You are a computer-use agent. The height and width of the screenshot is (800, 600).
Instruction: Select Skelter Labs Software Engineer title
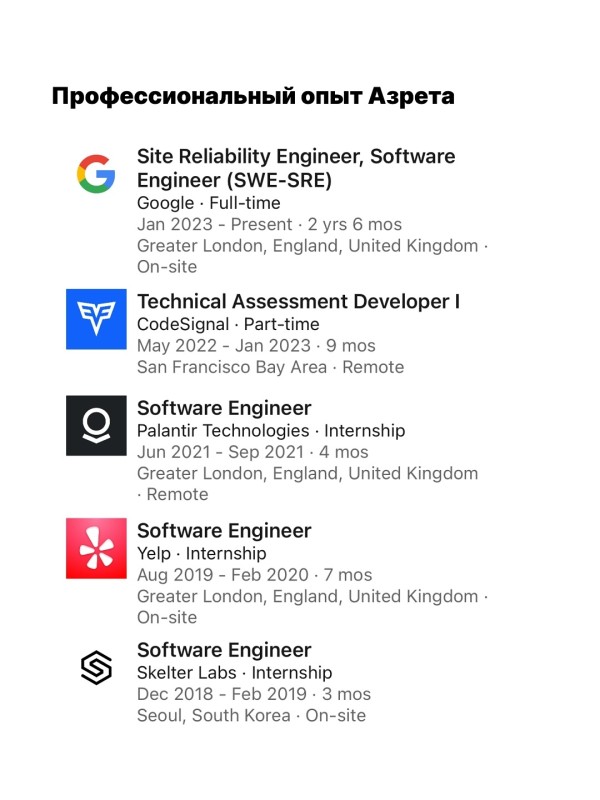click(x=224, y=650)
